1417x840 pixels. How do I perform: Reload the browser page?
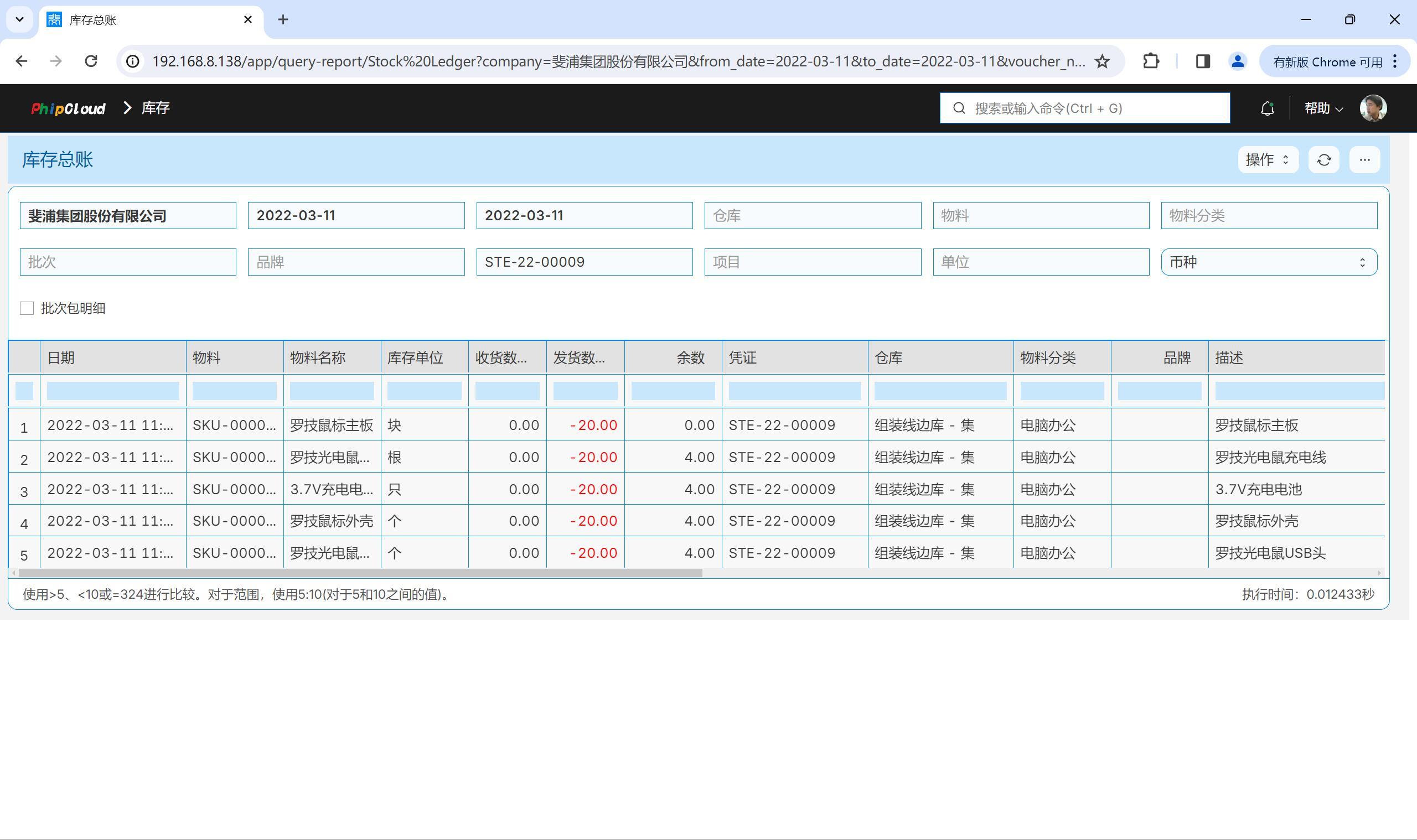[x=91, y=61]
